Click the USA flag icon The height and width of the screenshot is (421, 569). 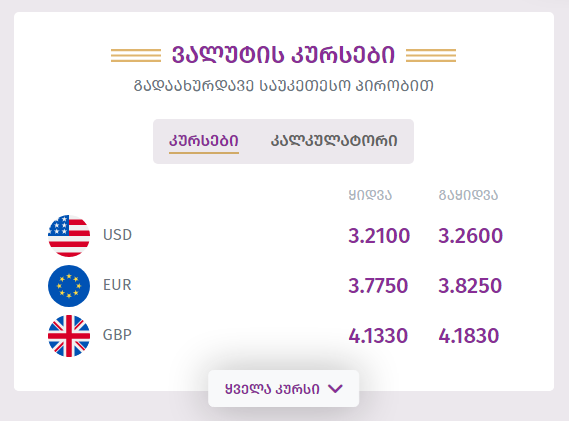[x=69, y=236]
